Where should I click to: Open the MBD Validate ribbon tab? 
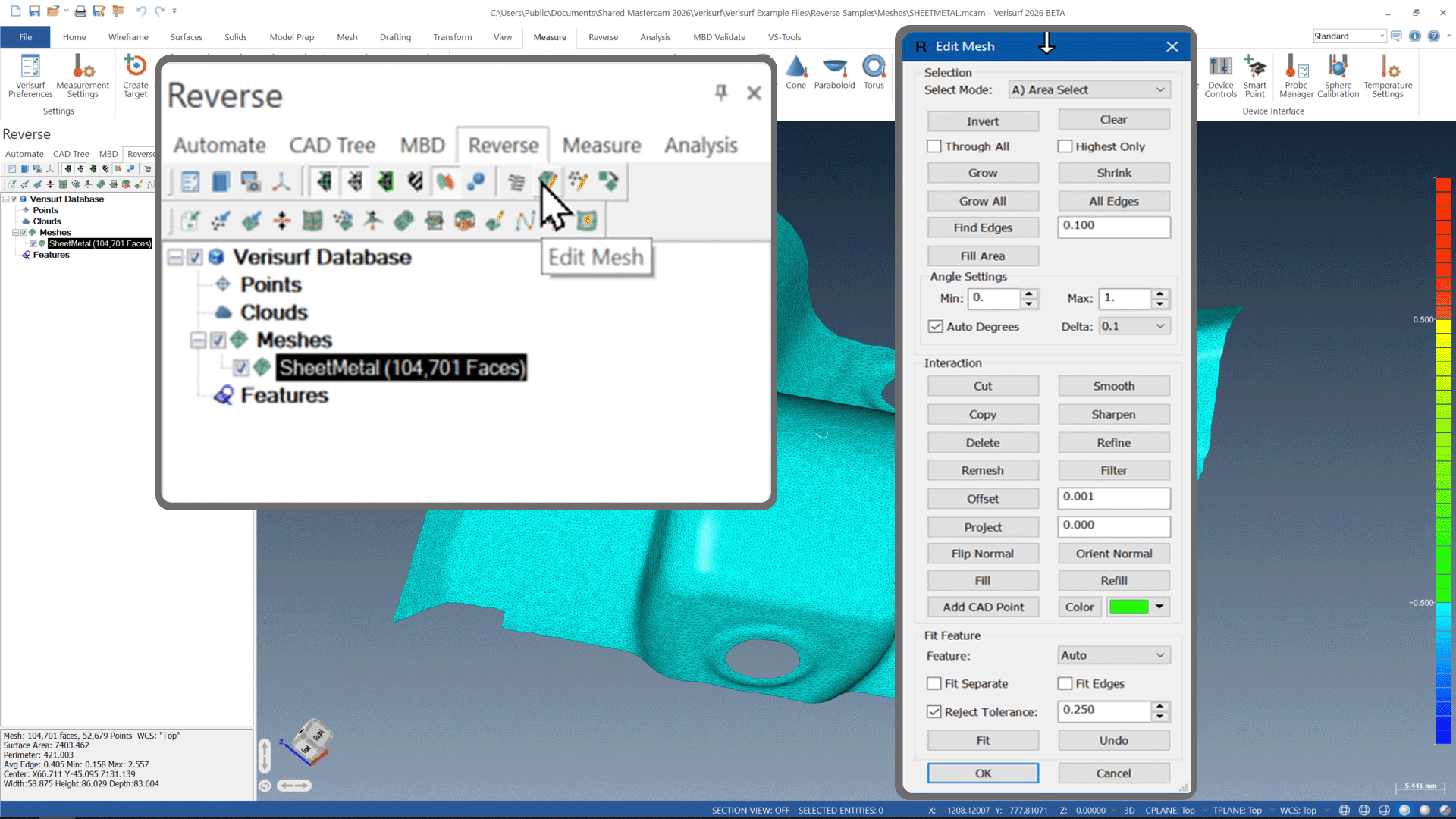coord(719,37)
